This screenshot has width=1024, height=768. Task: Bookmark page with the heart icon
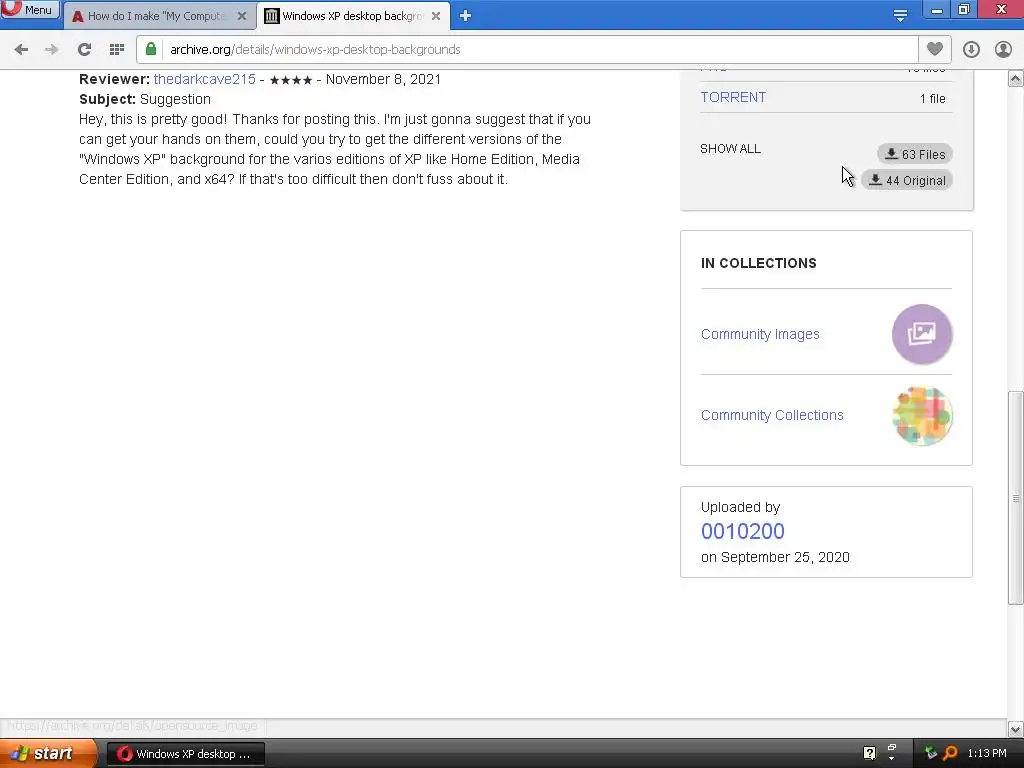click(935, 49)
